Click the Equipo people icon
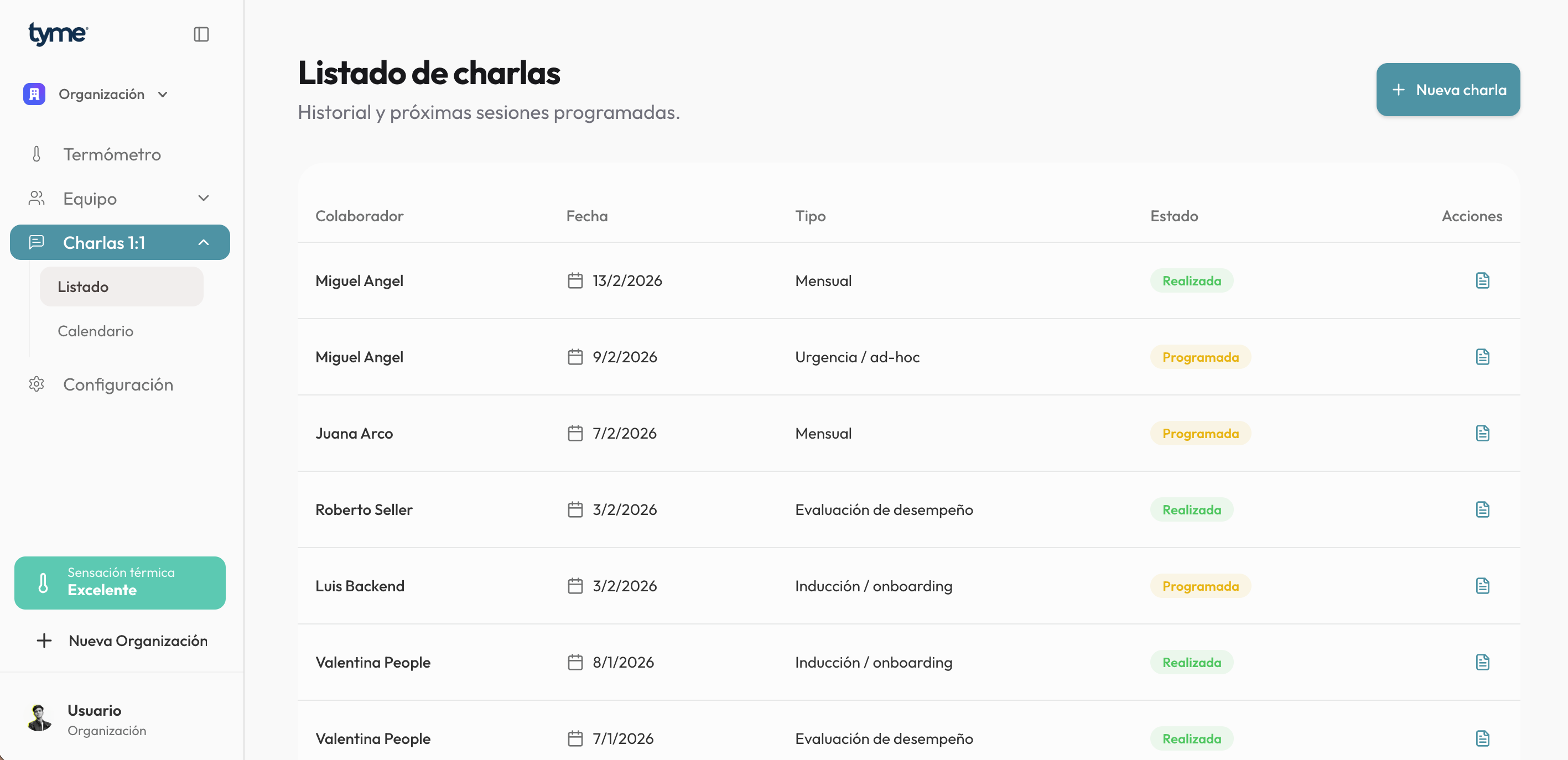 pyautogui.click(x=36, y=198)
